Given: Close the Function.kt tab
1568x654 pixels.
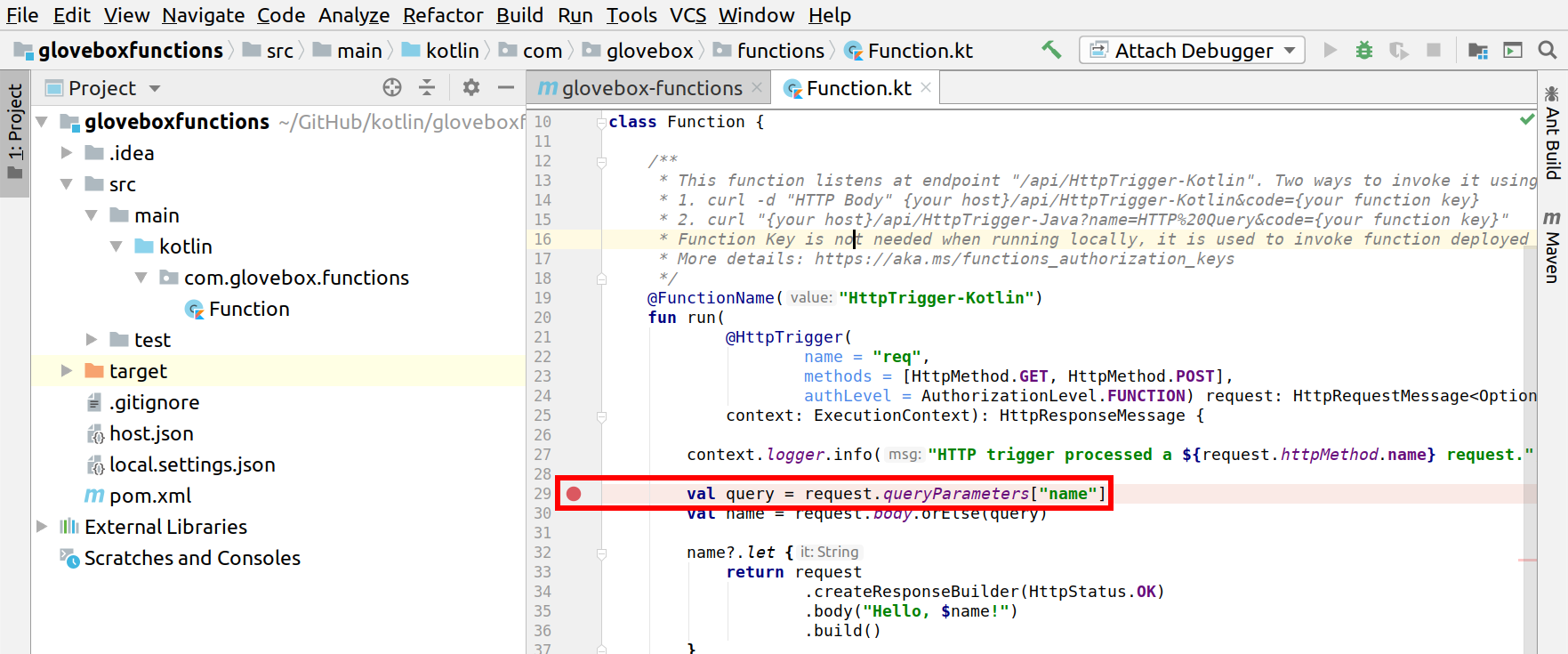Looking at the screenshot, I should [x=926, y=87].
